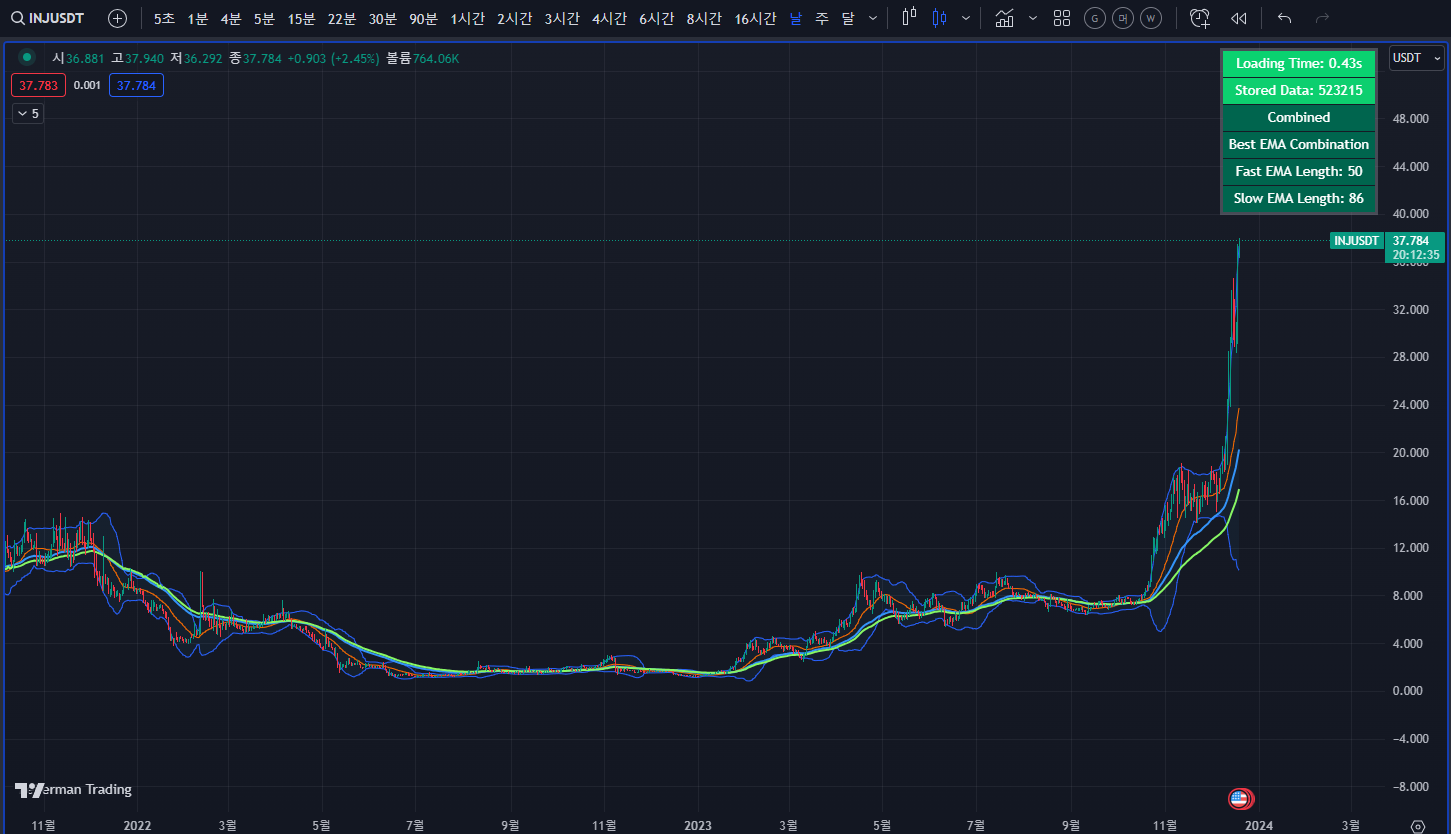
Task: Click the 볼륨 764.06K volume value
Action: 423,58
